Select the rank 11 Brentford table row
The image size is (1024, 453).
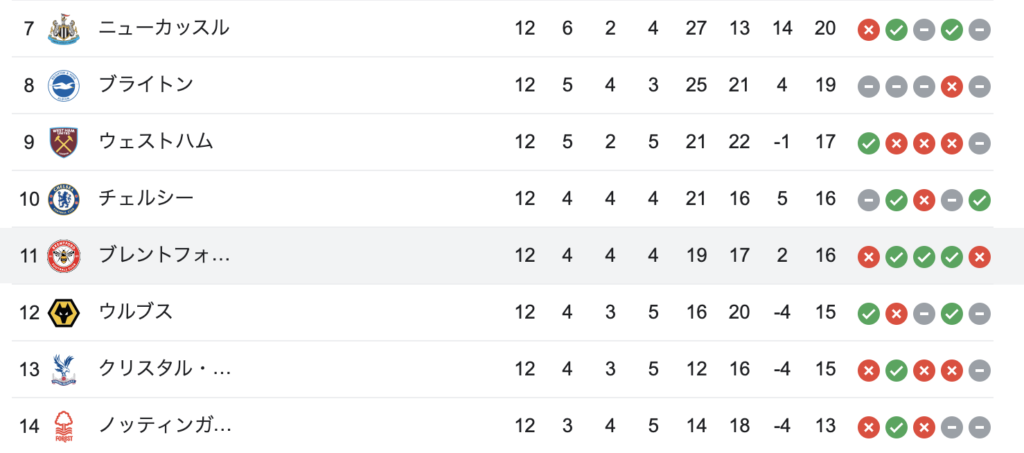click(x=512, y=256)
